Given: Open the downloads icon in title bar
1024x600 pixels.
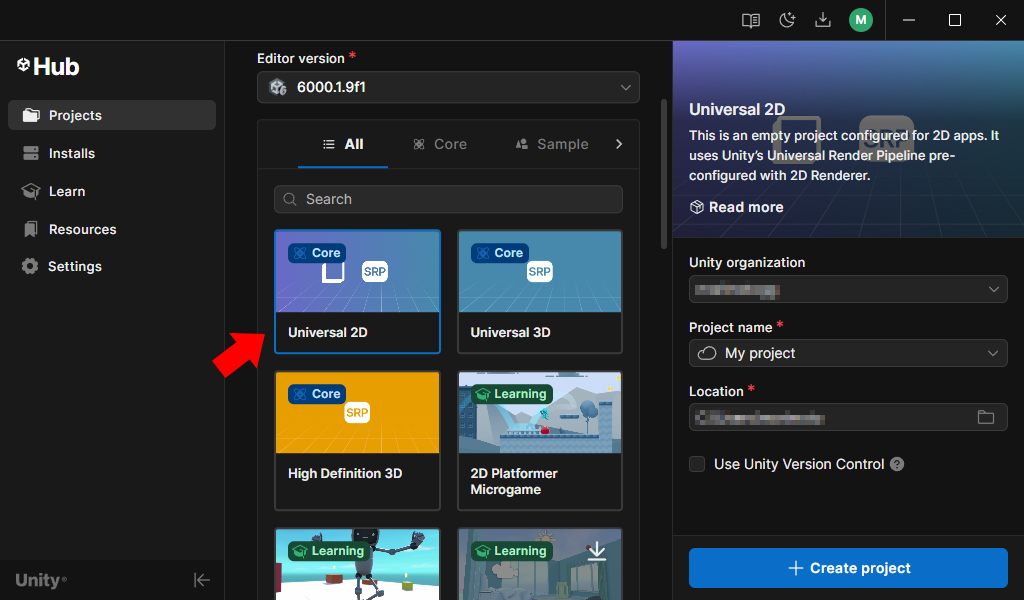Looking at the screenshot, I should (x=823, y=20).
